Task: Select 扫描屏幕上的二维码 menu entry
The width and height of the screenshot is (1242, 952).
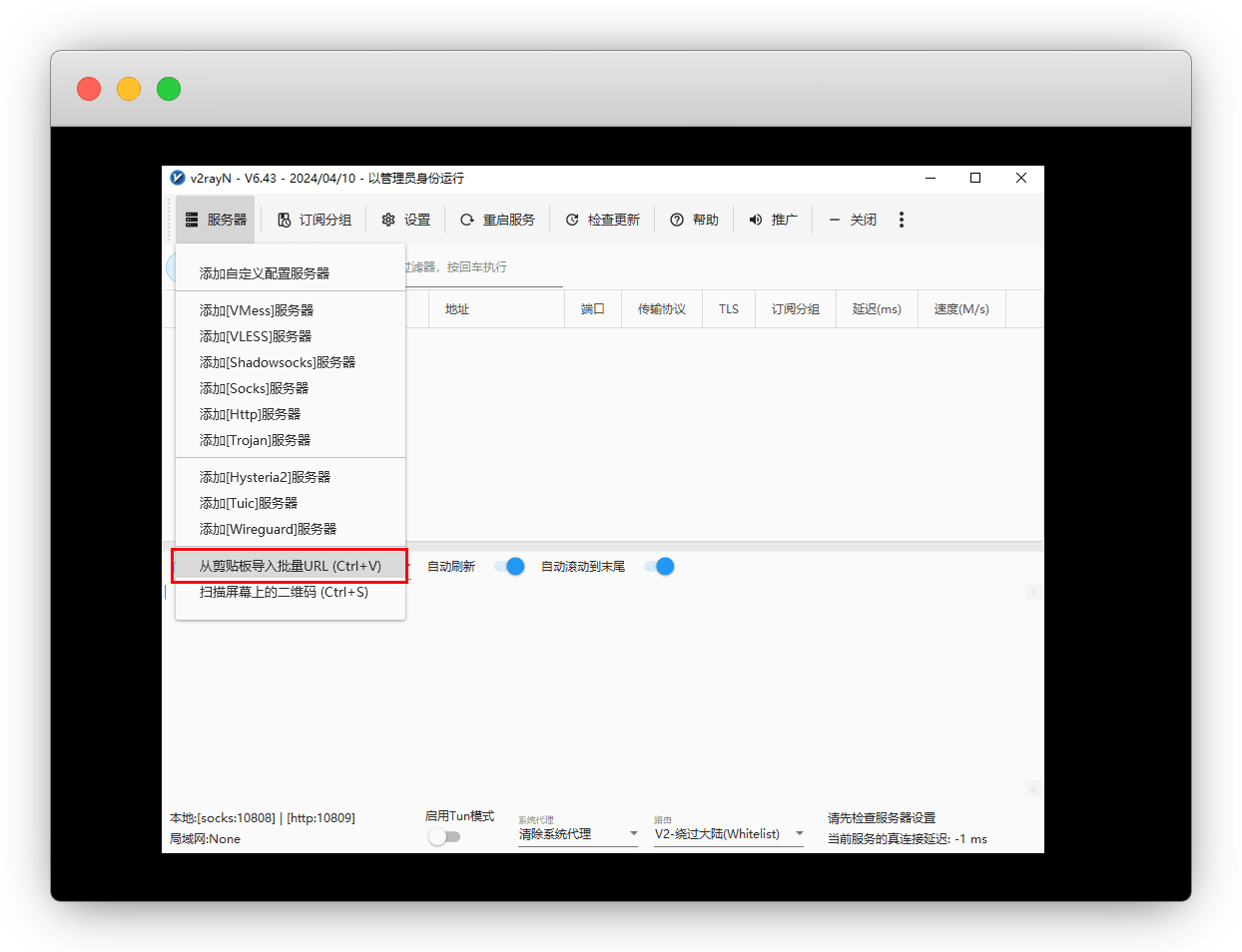Action: 284,592
